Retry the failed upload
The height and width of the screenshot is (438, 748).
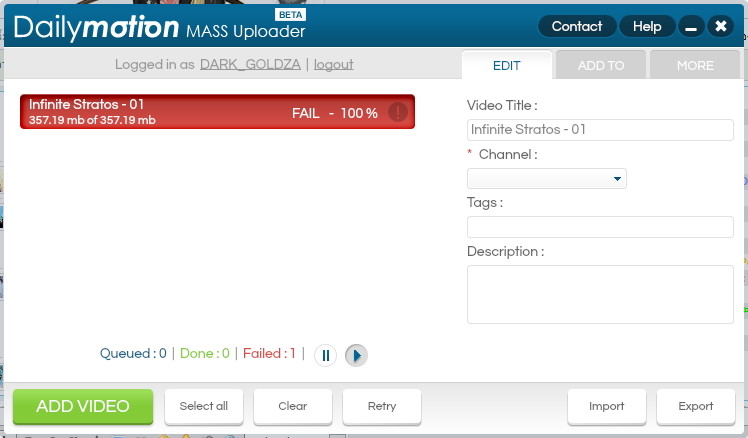[382, 406]
